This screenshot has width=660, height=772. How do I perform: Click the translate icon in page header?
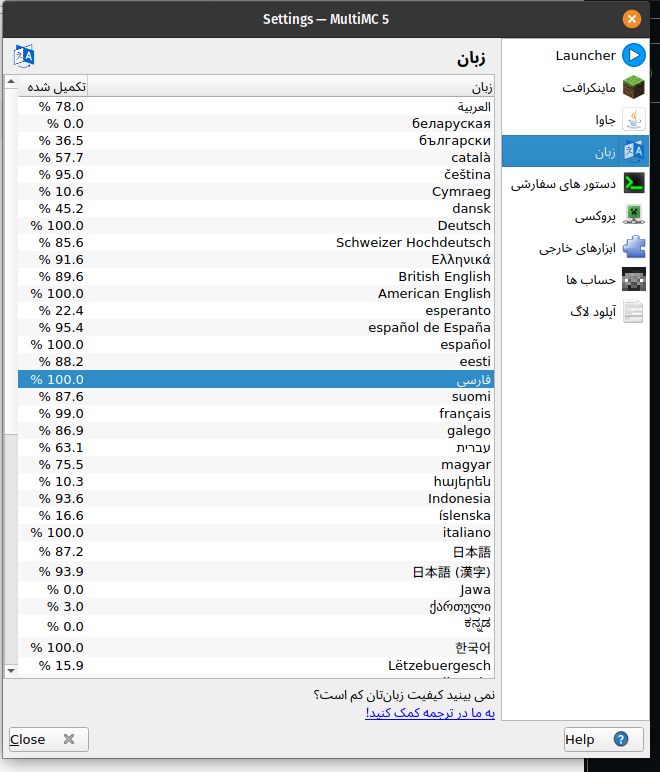coord(24,56)
